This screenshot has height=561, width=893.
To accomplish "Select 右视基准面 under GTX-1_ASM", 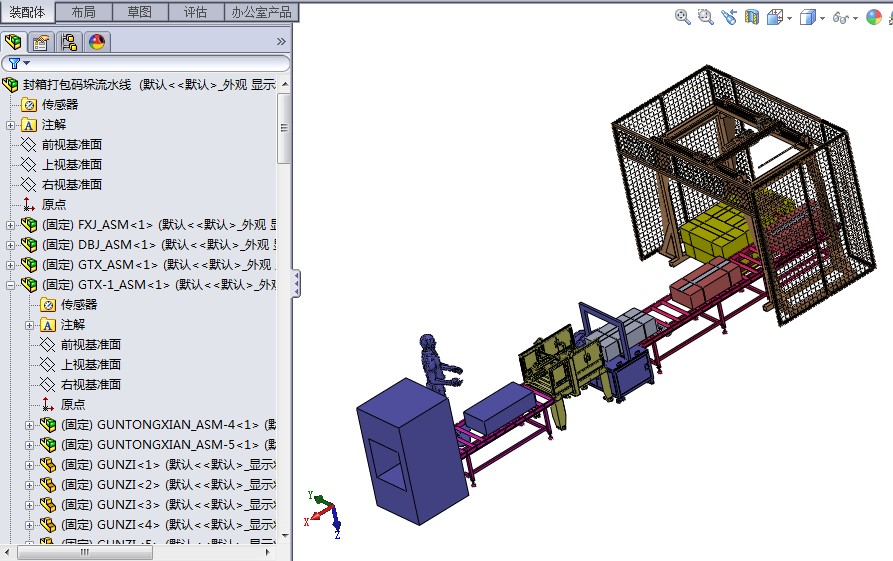I will pyautogui.click(x=91, y=384).
